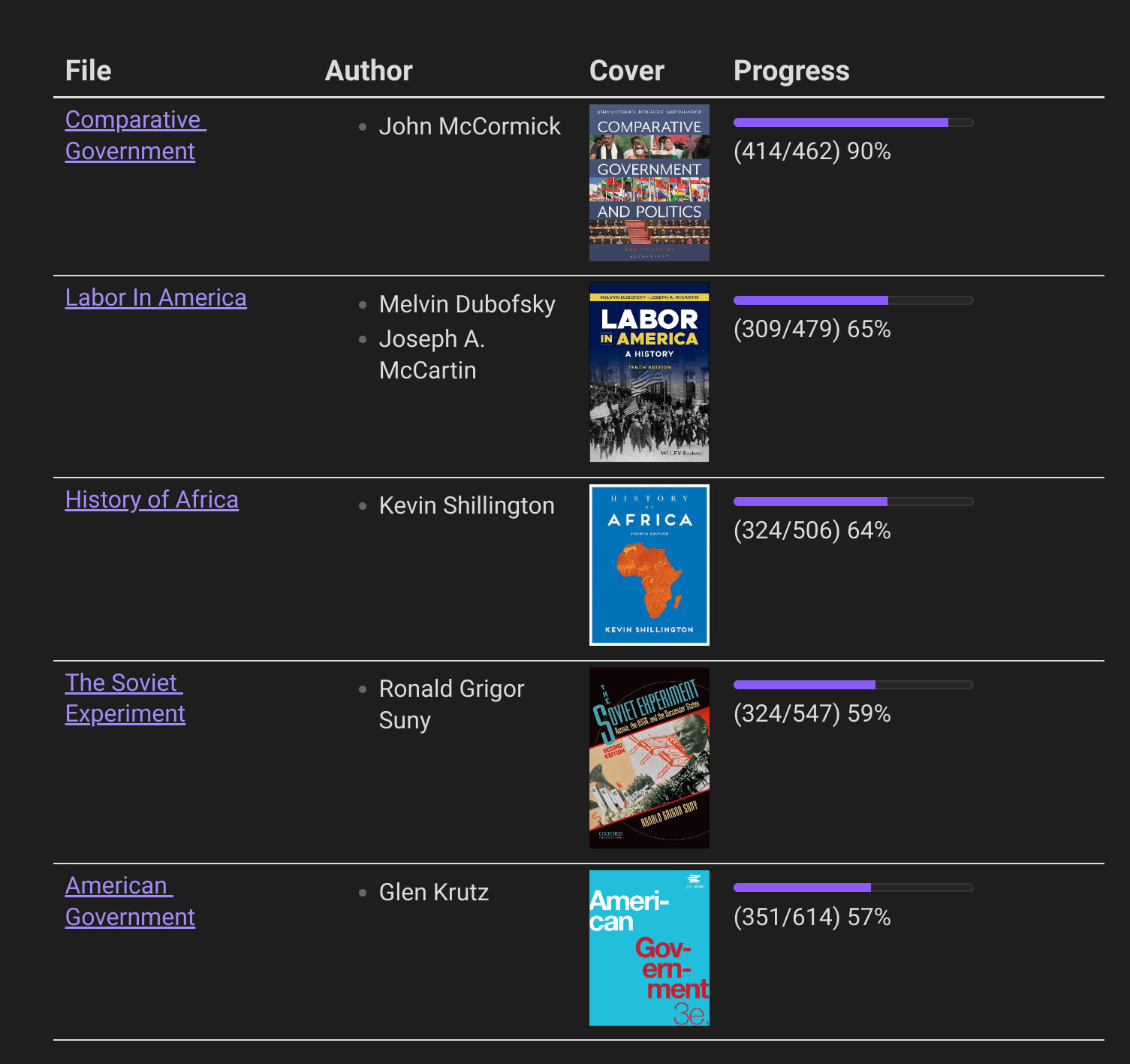Click the American Government 3e cover
1130x1064 pixels.
pos(649,948)
